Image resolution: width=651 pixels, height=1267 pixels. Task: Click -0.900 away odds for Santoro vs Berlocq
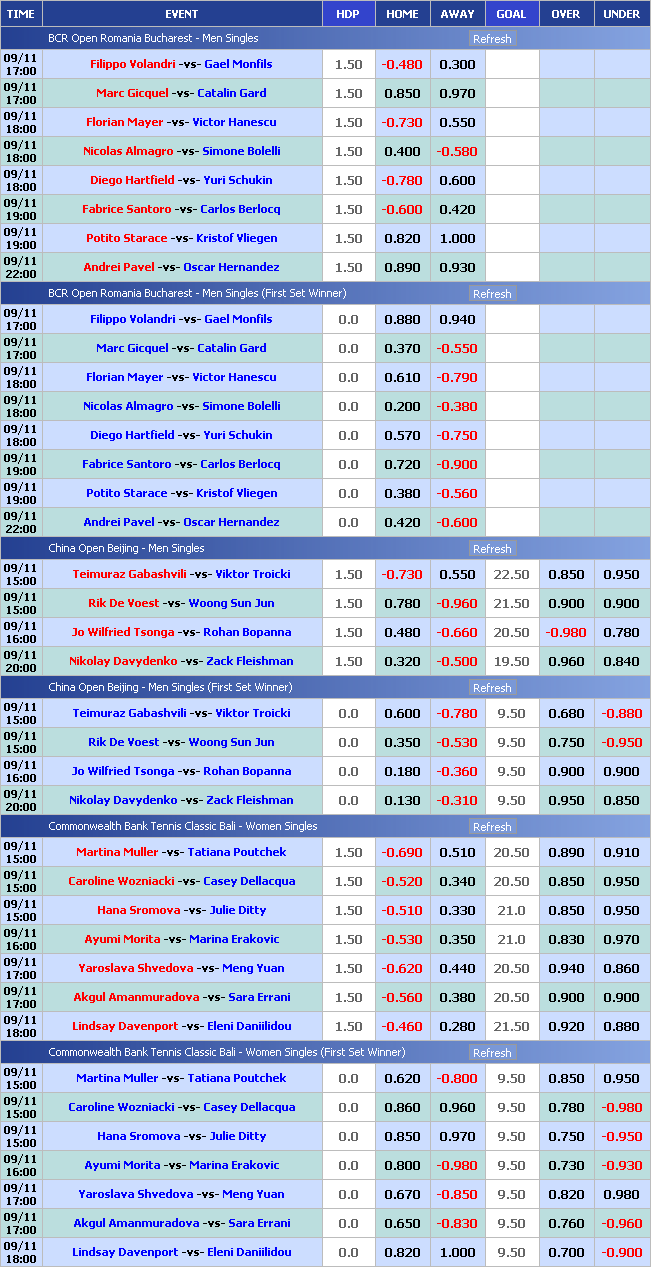[x=457, y=464]
